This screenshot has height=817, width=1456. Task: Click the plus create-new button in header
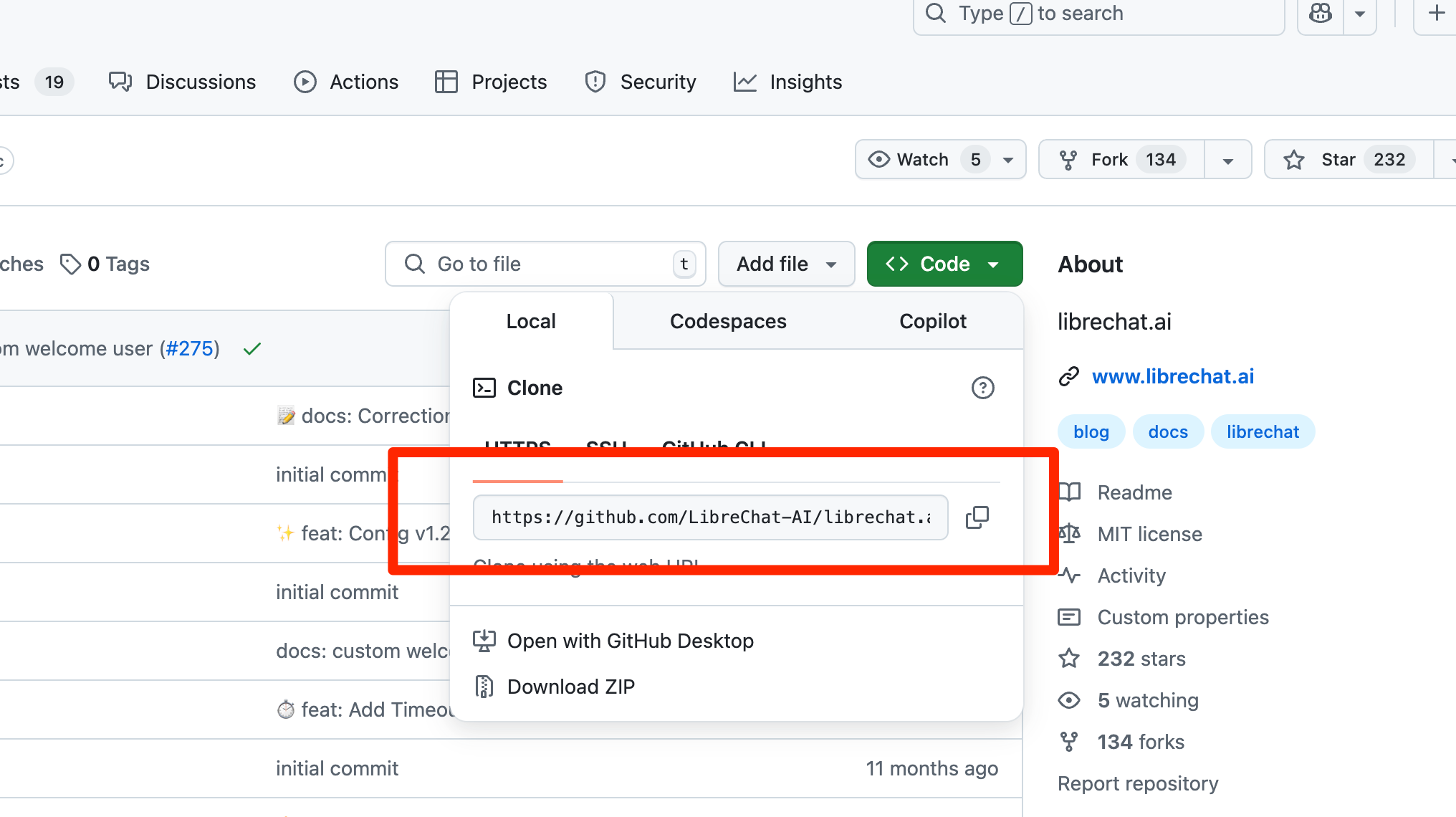(x=1436, y=14)
